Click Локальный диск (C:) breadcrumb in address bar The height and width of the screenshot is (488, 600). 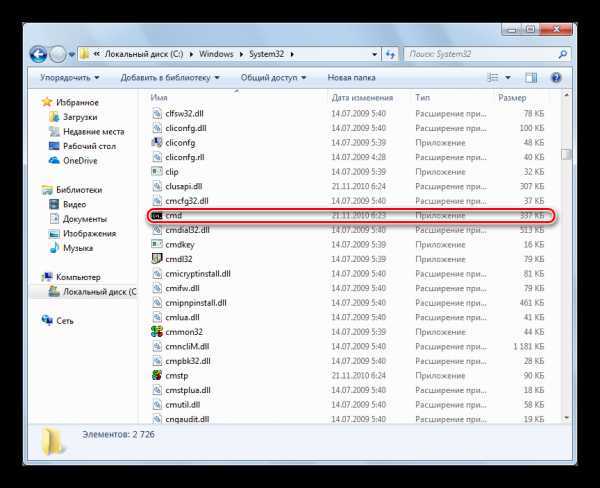(x=144, y=54)
